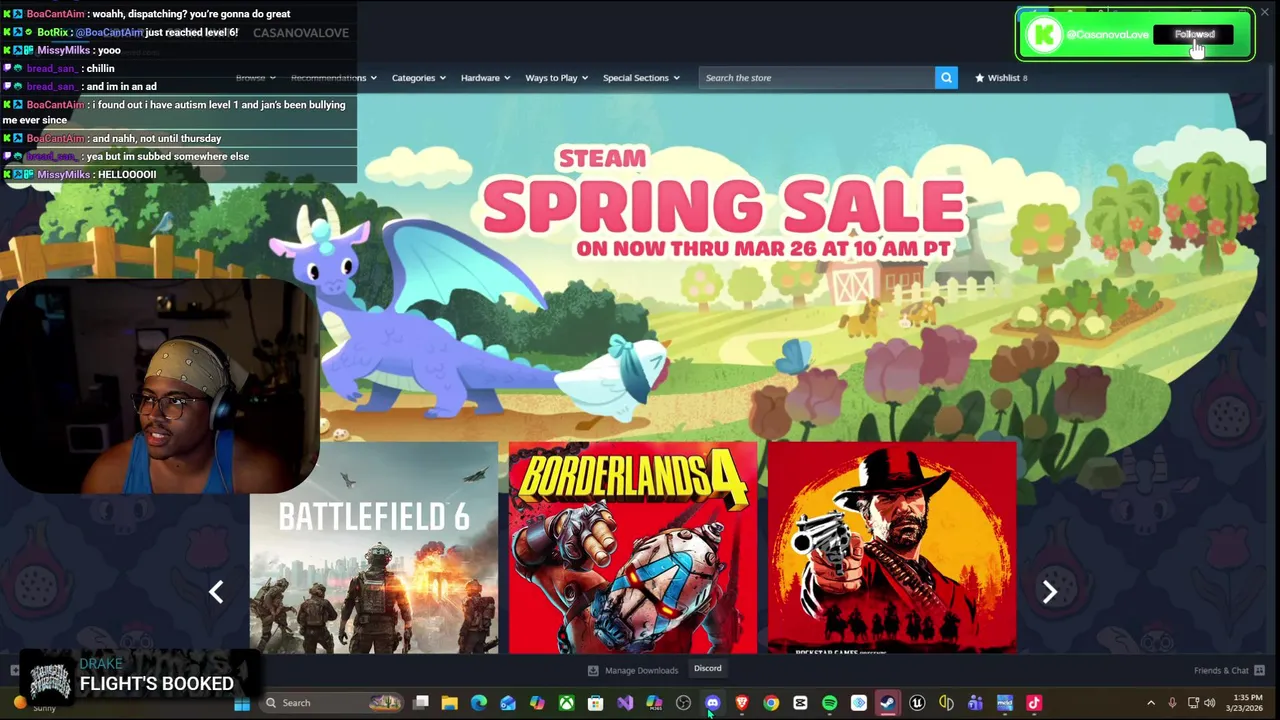Image resolution: width=1280 pixels, height=720 pixels.
Task: Open CapCut from taskbar
Action: point(800,703)
